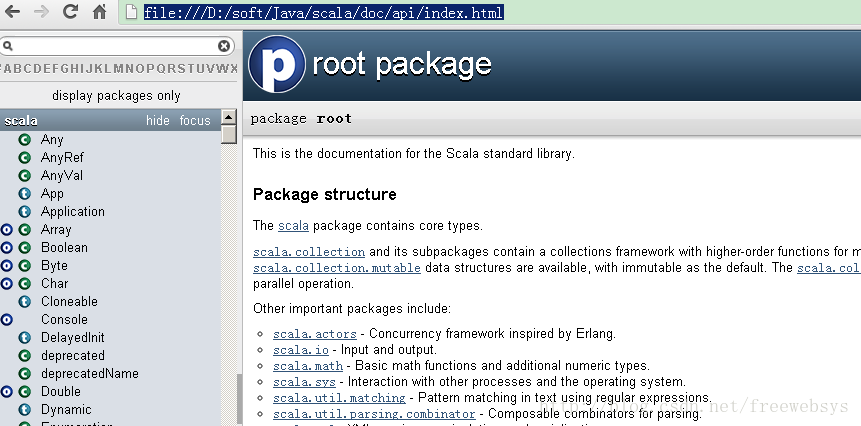
Task: Click the browser address bar URL
Action: [x=323, y=12]
